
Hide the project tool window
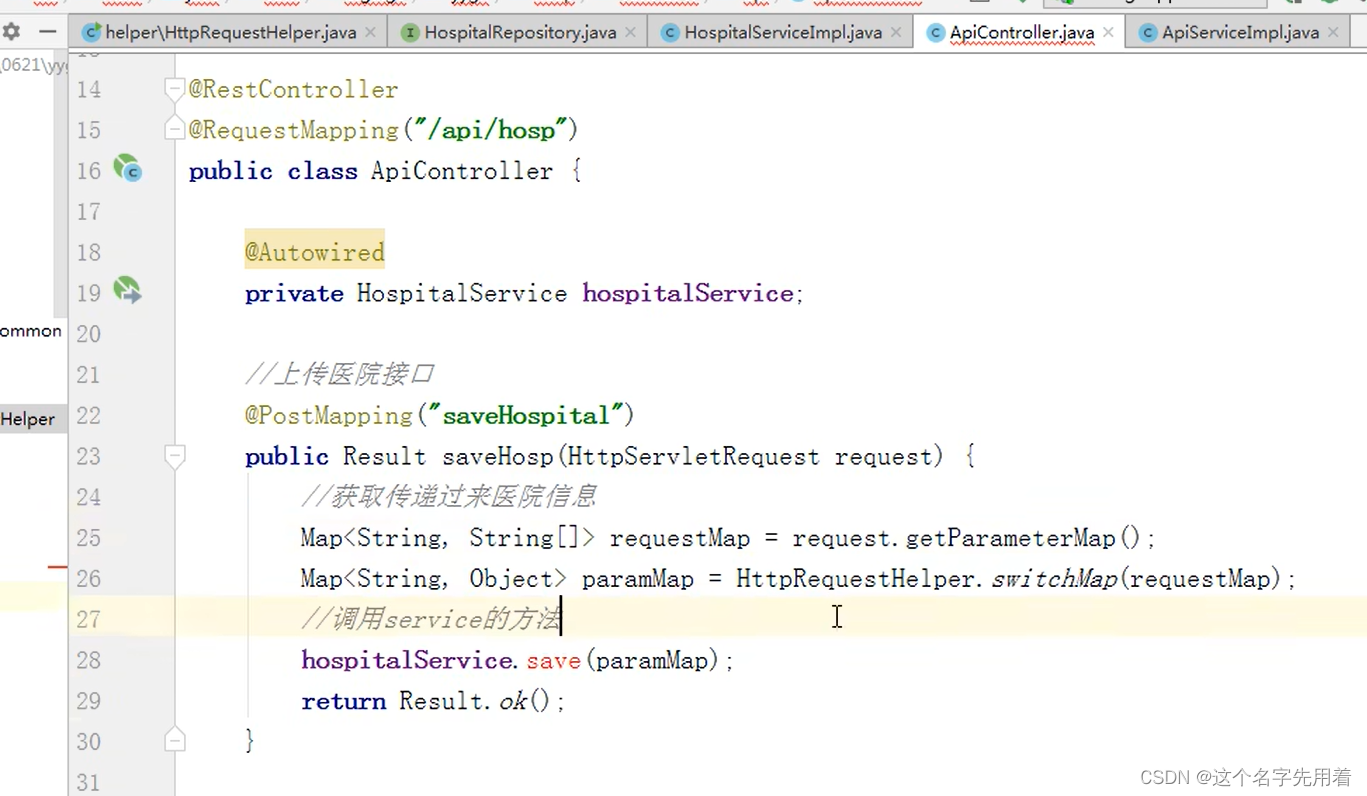[47, 32]
